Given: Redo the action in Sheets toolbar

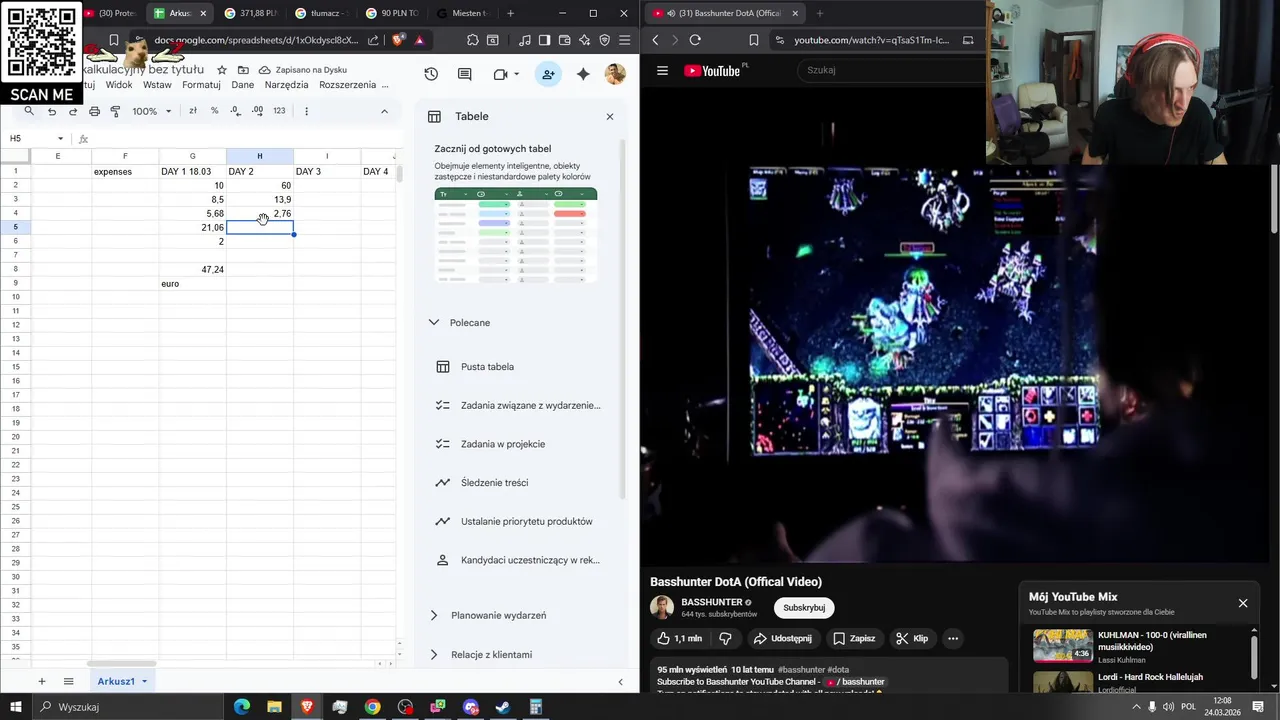Looking at the screenshot, I should click(x=73, y=111).
